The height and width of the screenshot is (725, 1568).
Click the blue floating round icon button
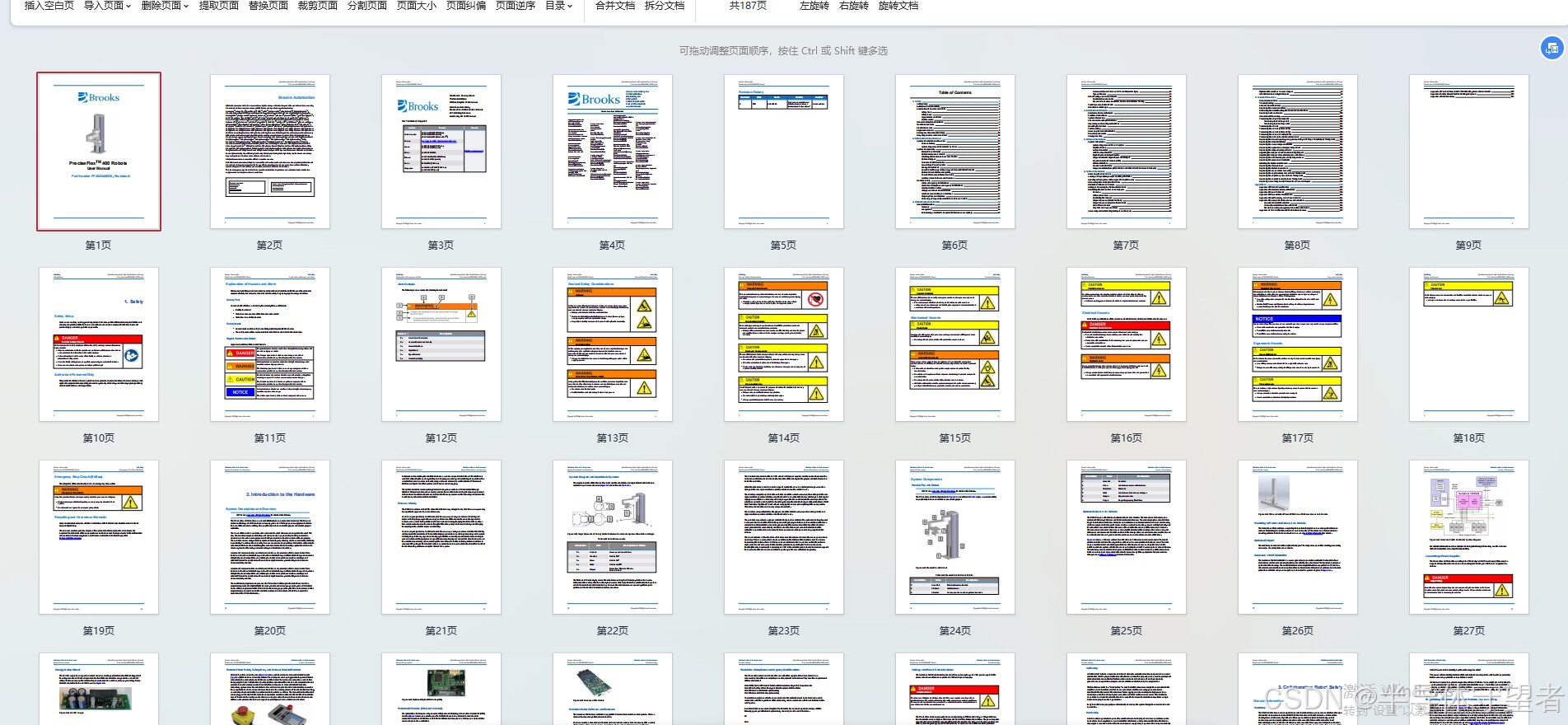(1552, 48)
